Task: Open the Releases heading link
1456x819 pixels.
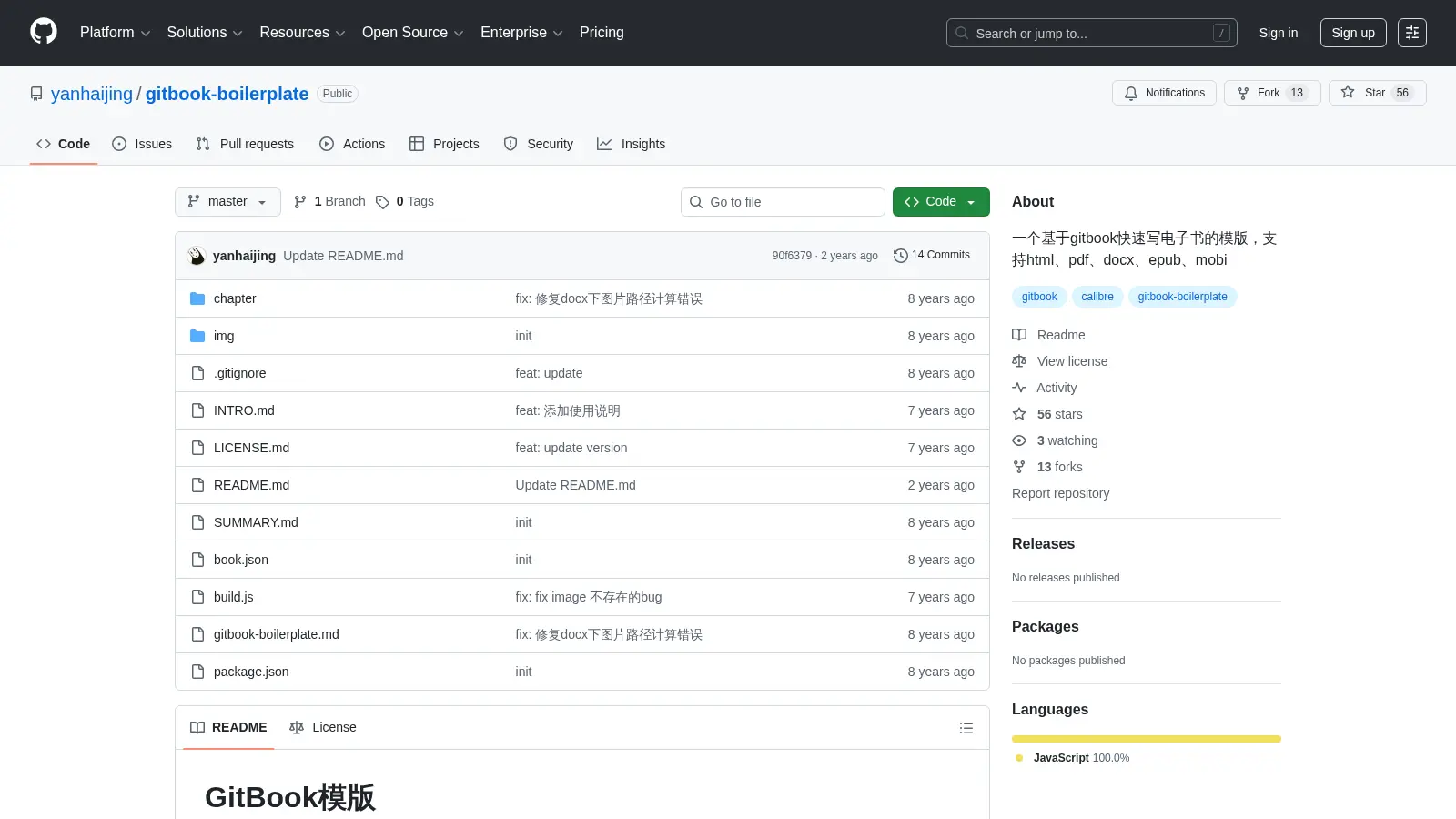Action: pos(1043,544)
